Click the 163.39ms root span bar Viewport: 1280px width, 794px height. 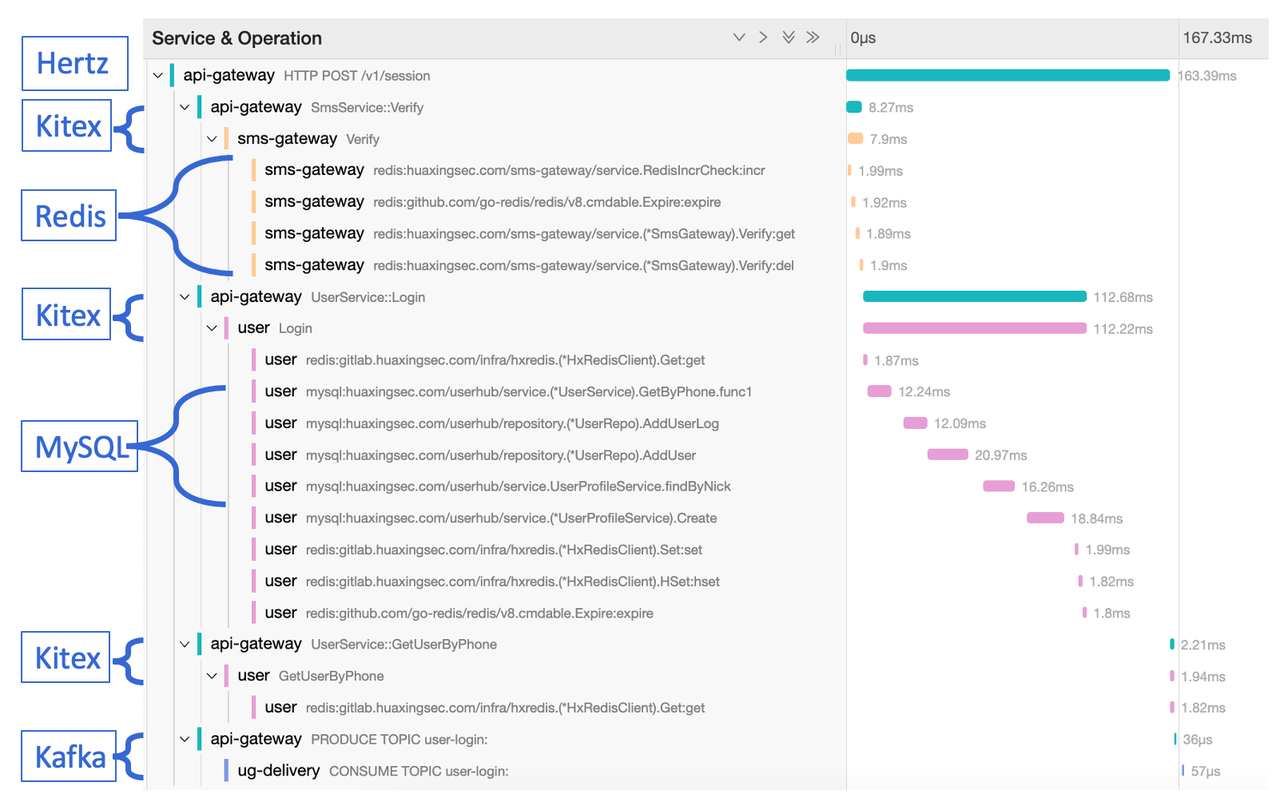pyautogui.click(x=1007, y=76)
